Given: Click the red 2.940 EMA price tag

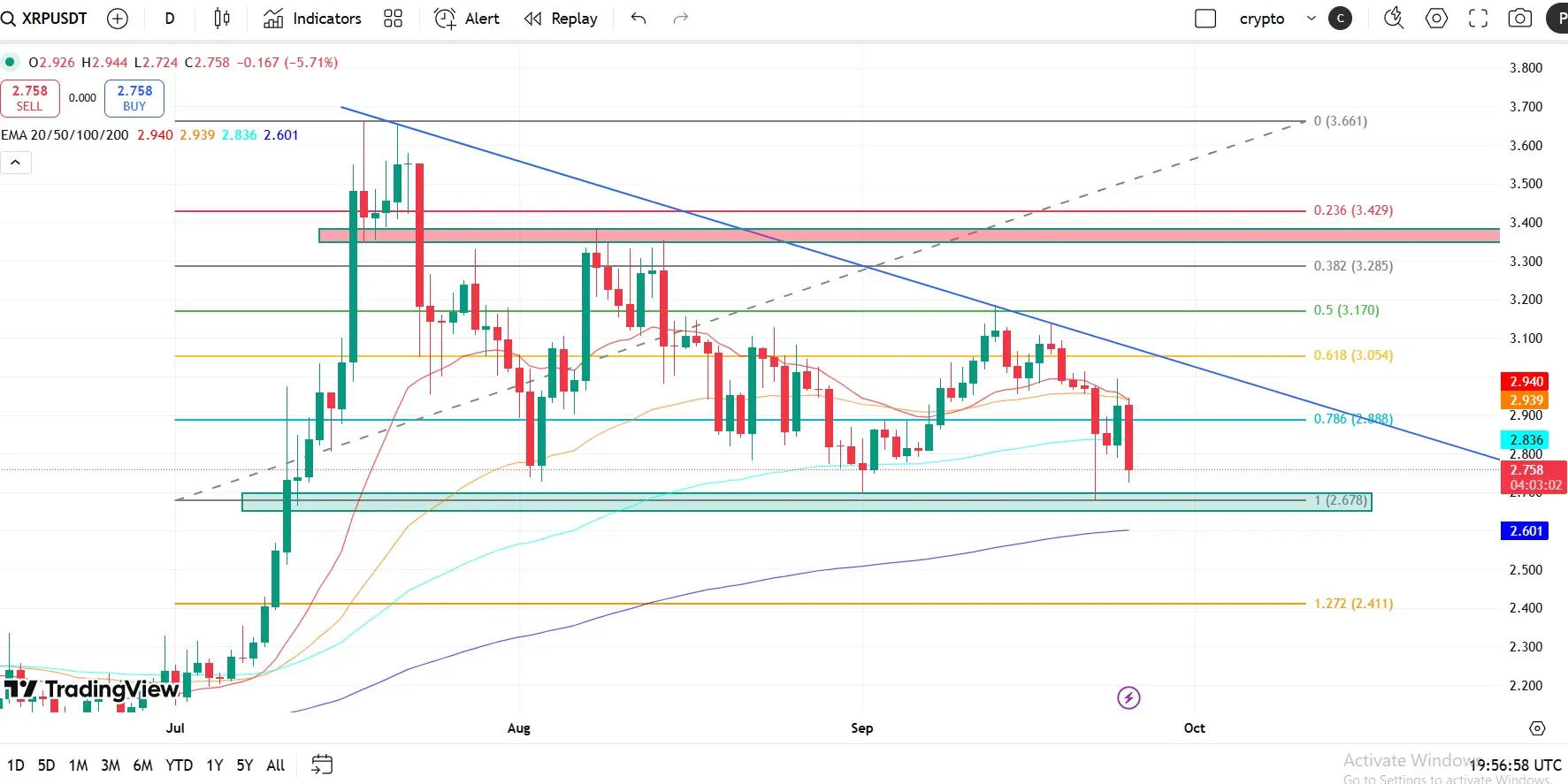Looking at the screenshot, I should (1526, 382).
